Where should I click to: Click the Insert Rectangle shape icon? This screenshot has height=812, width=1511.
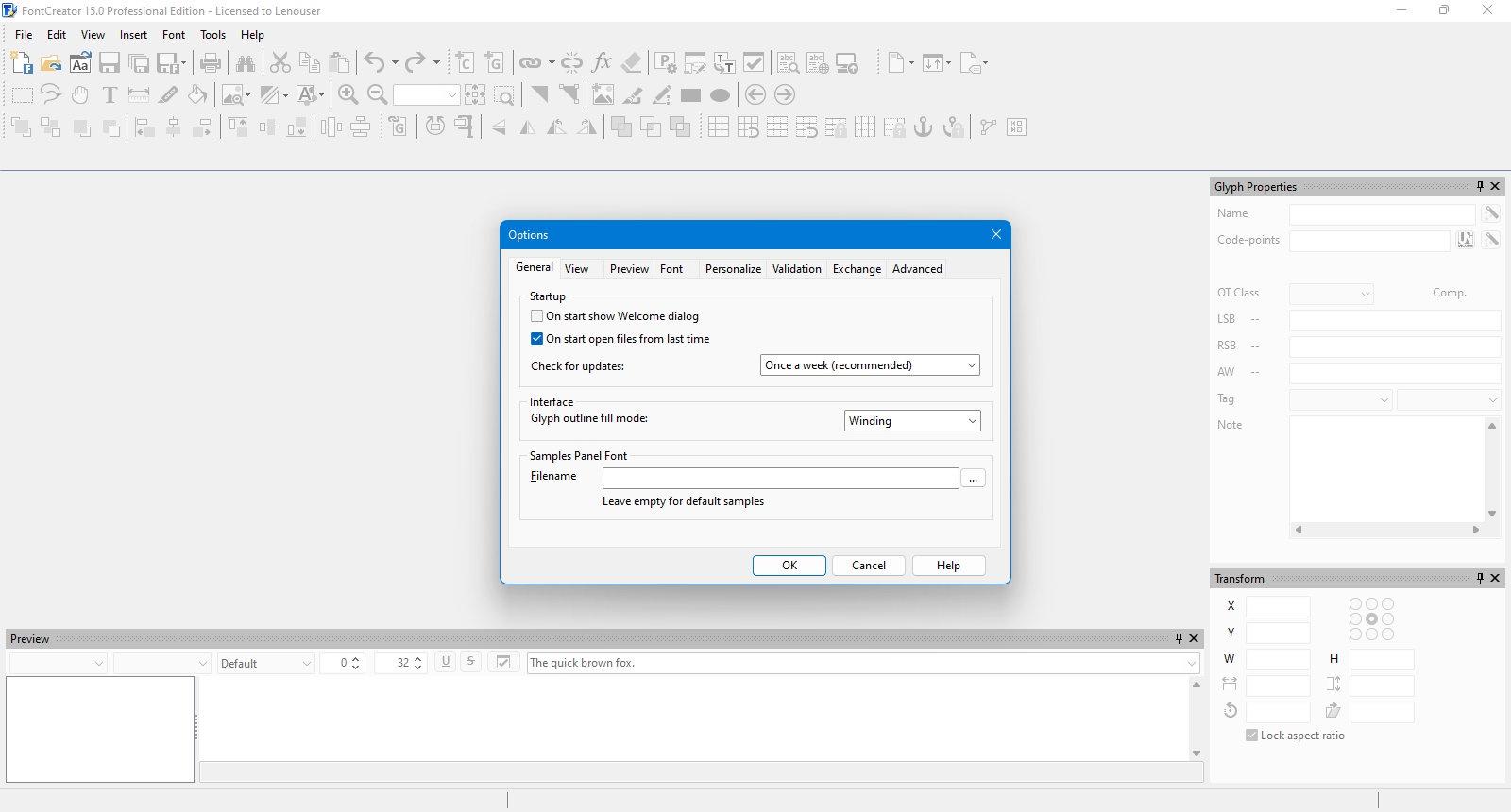point(690,95)
